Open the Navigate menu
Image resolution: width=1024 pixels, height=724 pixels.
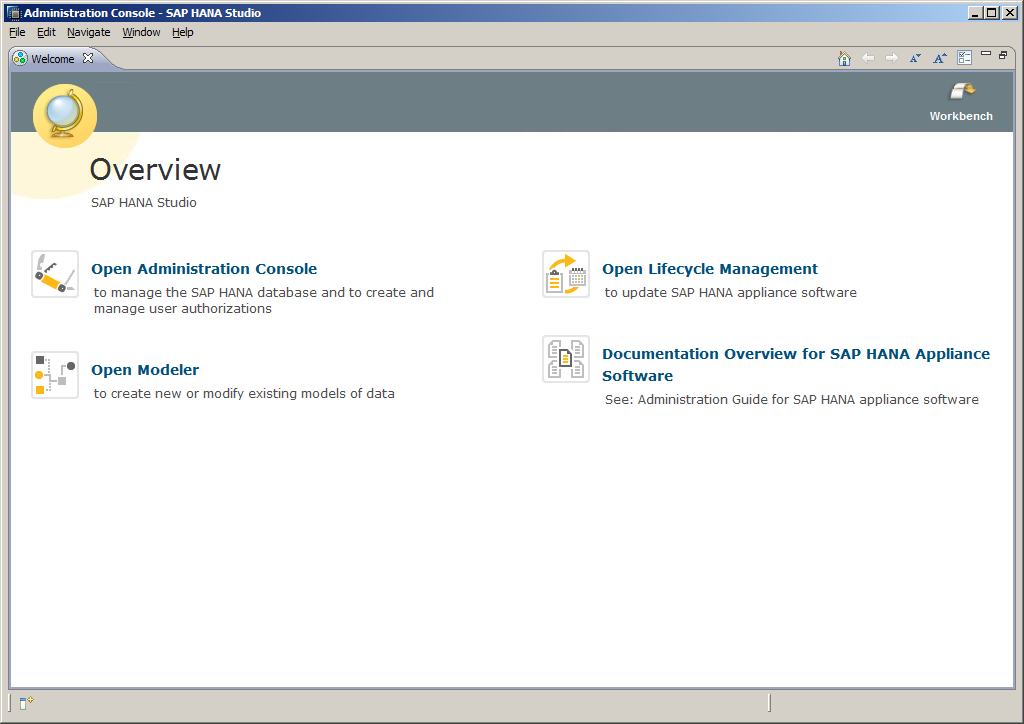[x=88, y=32]
